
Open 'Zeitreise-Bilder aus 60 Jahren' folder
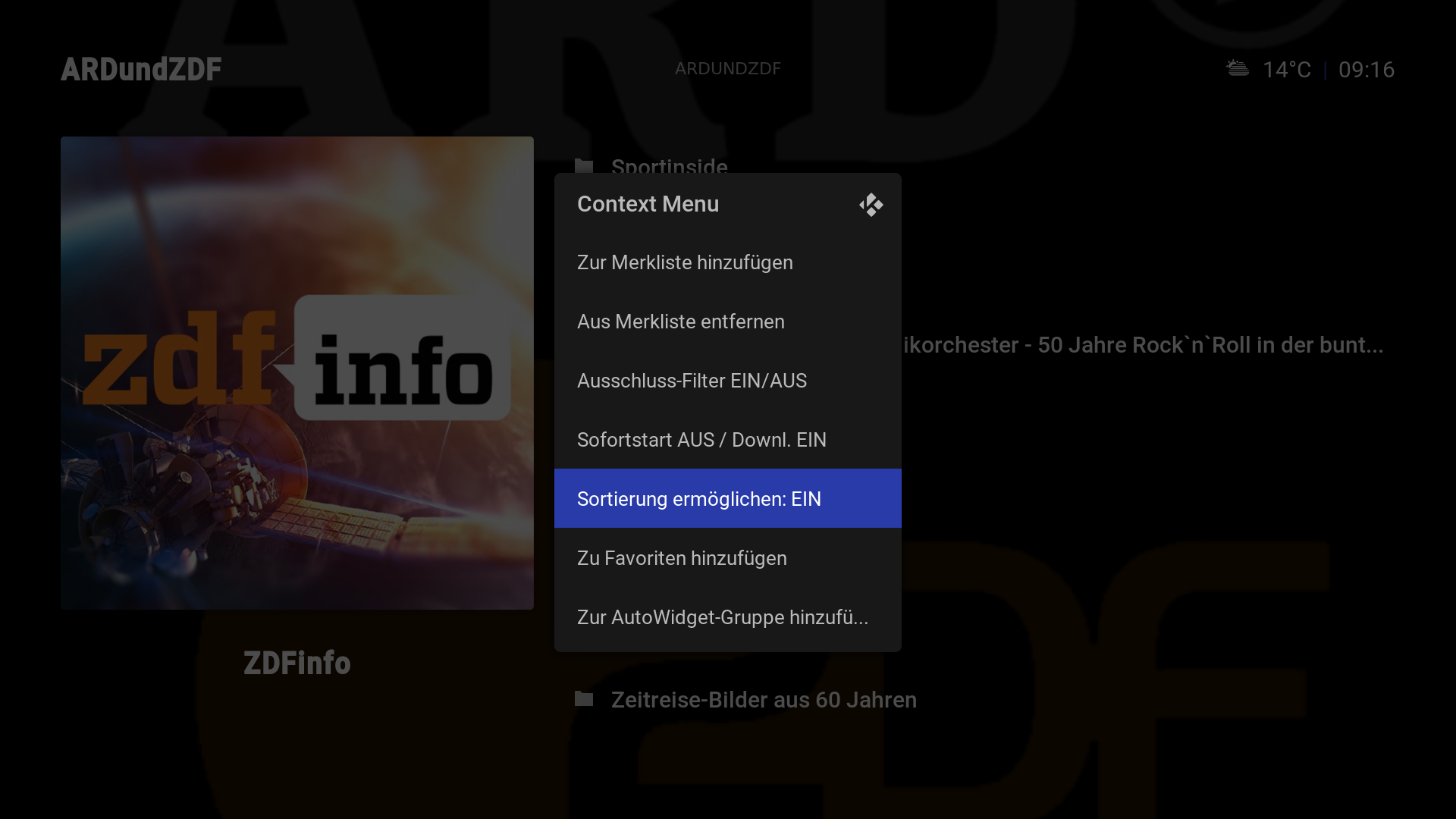[764, 699]
